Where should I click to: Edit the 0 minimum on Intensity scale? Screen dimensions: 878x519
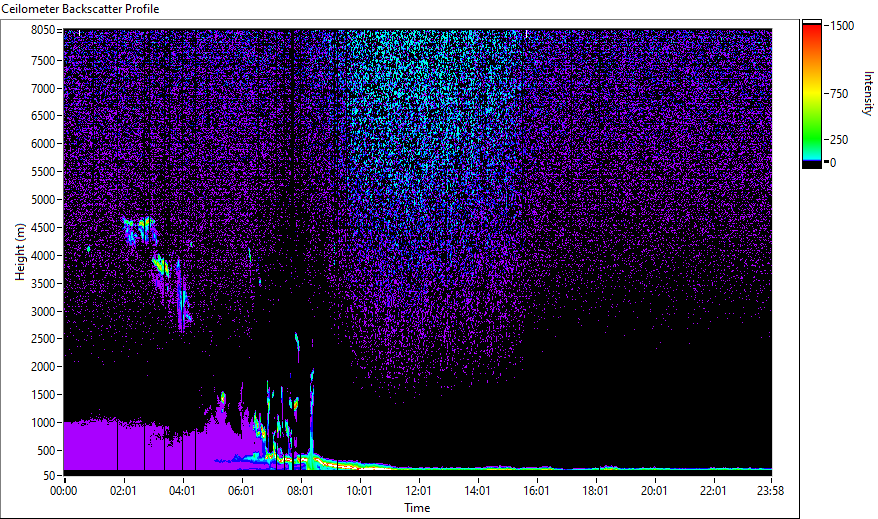point(833,163)
